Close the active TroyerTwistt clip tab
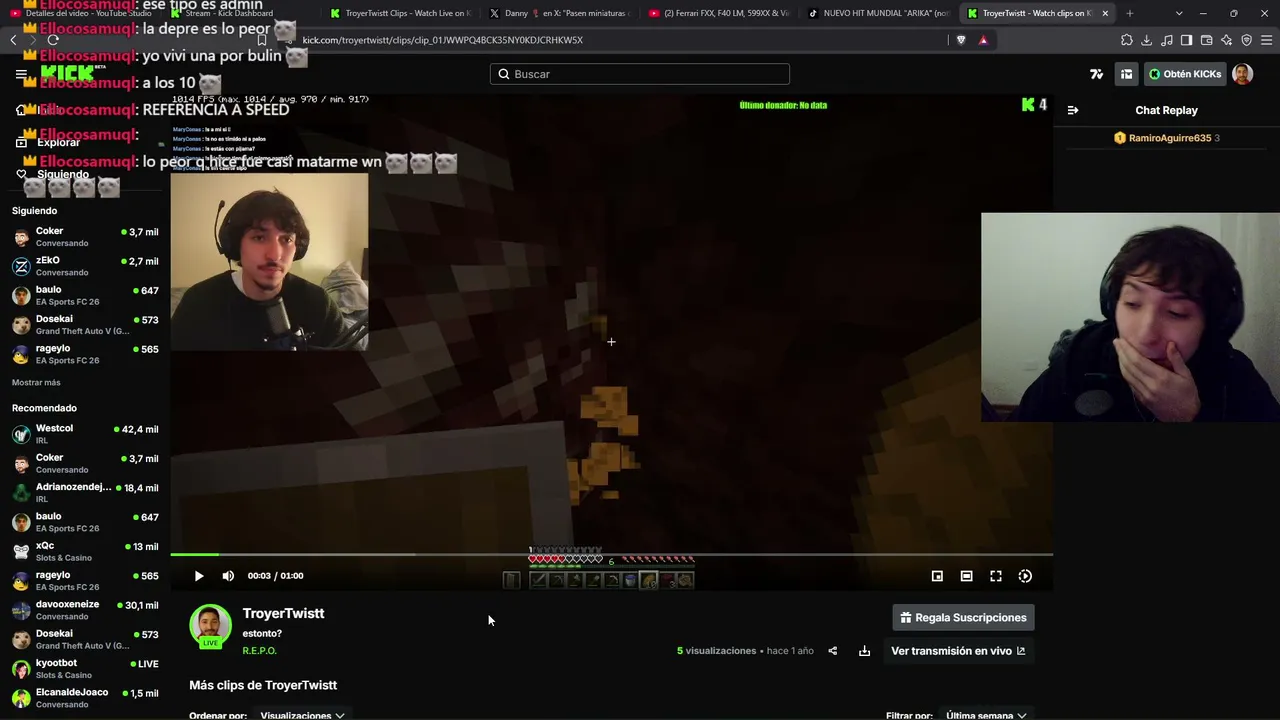This screenshot has width=1280, height=720. 1105,13
